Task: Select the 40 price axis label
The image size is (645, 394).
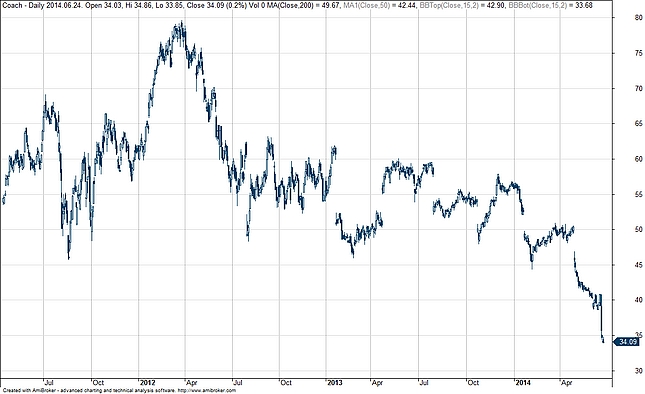Action: coord(638,300)
